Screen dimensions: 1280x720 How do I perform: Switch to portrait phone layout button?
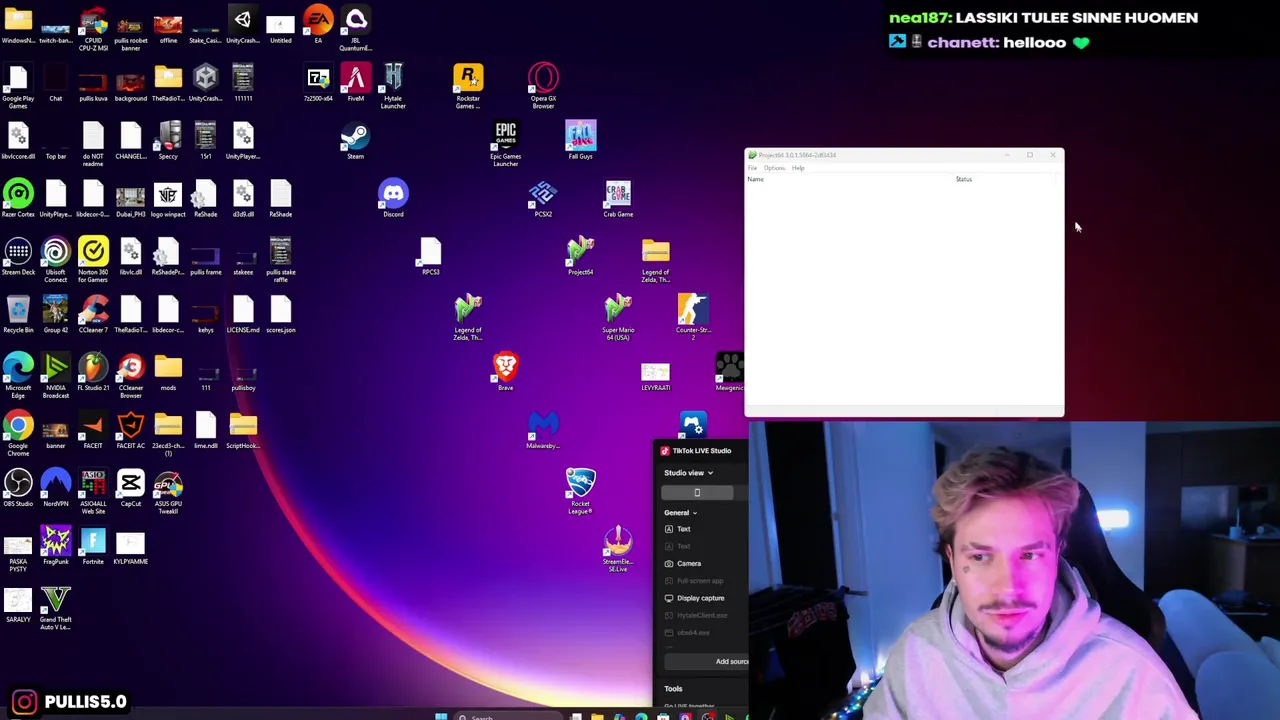click(697, 492)
